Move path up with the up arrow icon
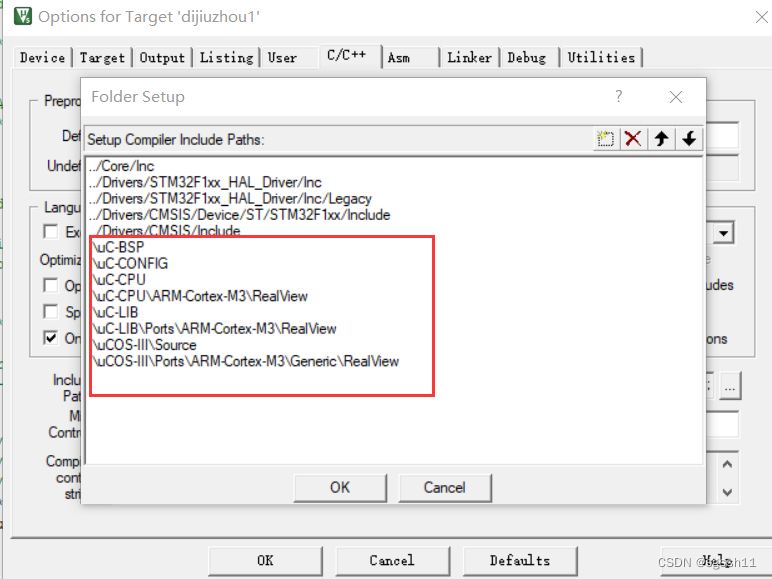Screen dimensions: 772x579 click(661, 138)
